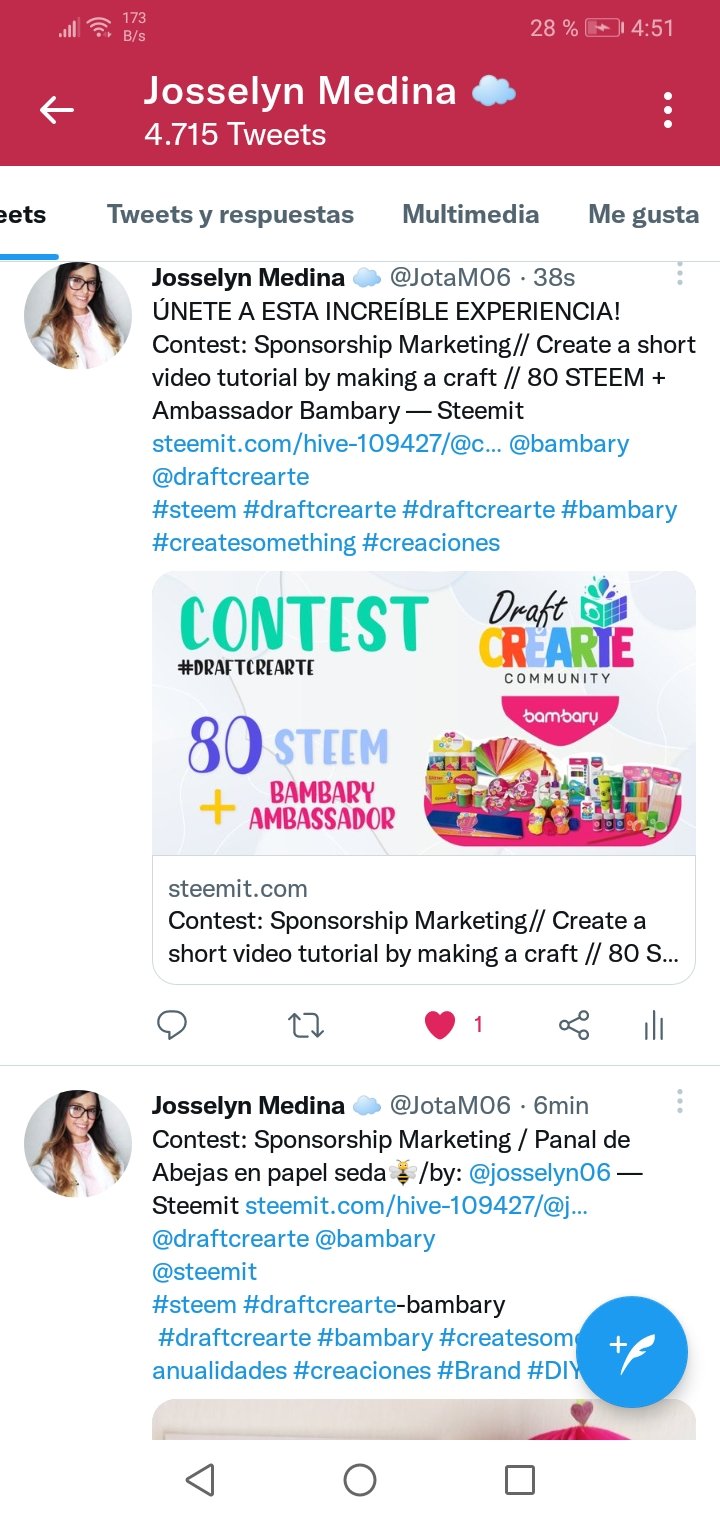Open options menu for the 6min tweet
Image resolution: width=720 pixels, height=1520 pixels.
680,1102
